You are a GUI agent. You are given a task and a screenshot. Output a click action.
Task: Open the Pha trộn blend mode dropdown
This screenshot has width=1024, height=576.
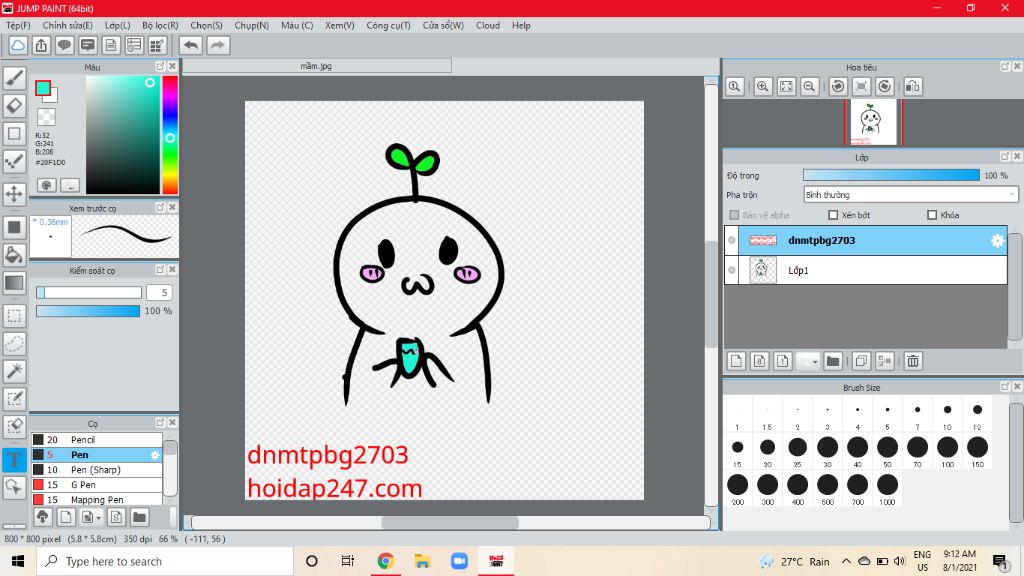tap(910, 195)
